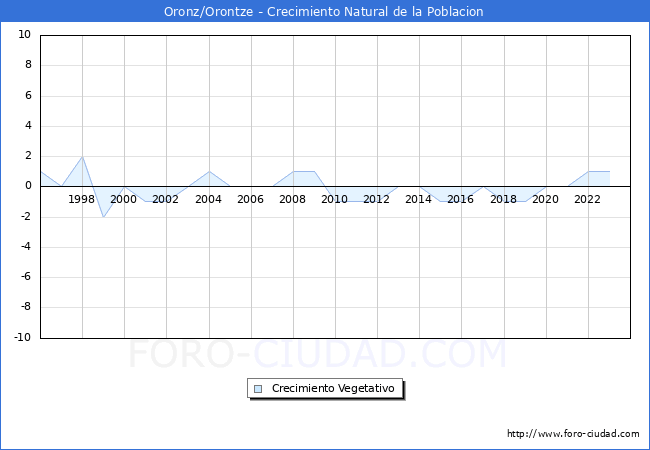Click the y-axis label 8
This screenshot has height=450, width=650.
[x=28, y=65]
